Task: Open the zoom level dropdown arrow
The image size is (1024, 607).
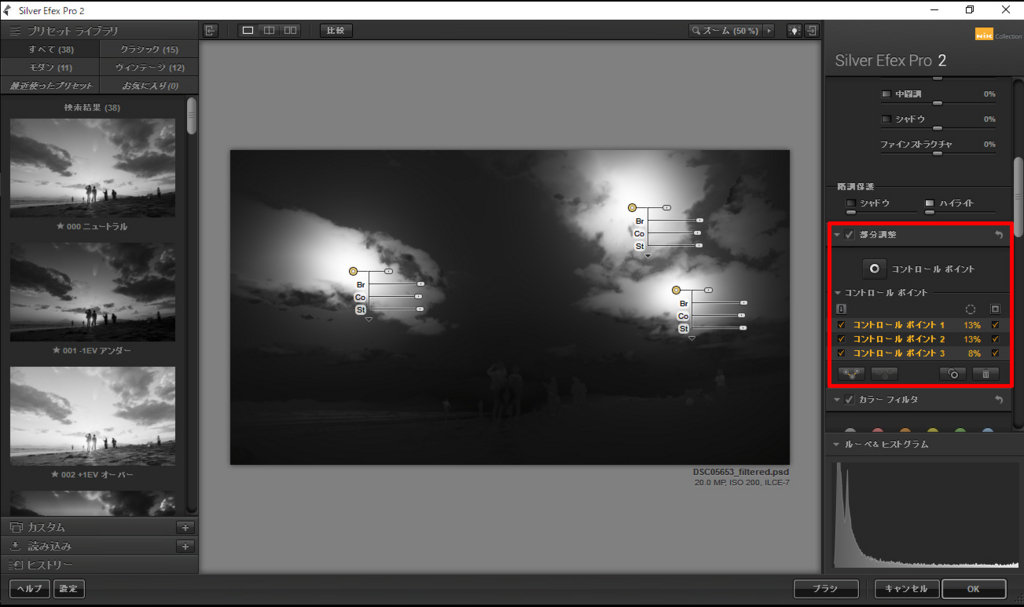Action: tap(769, 30)
